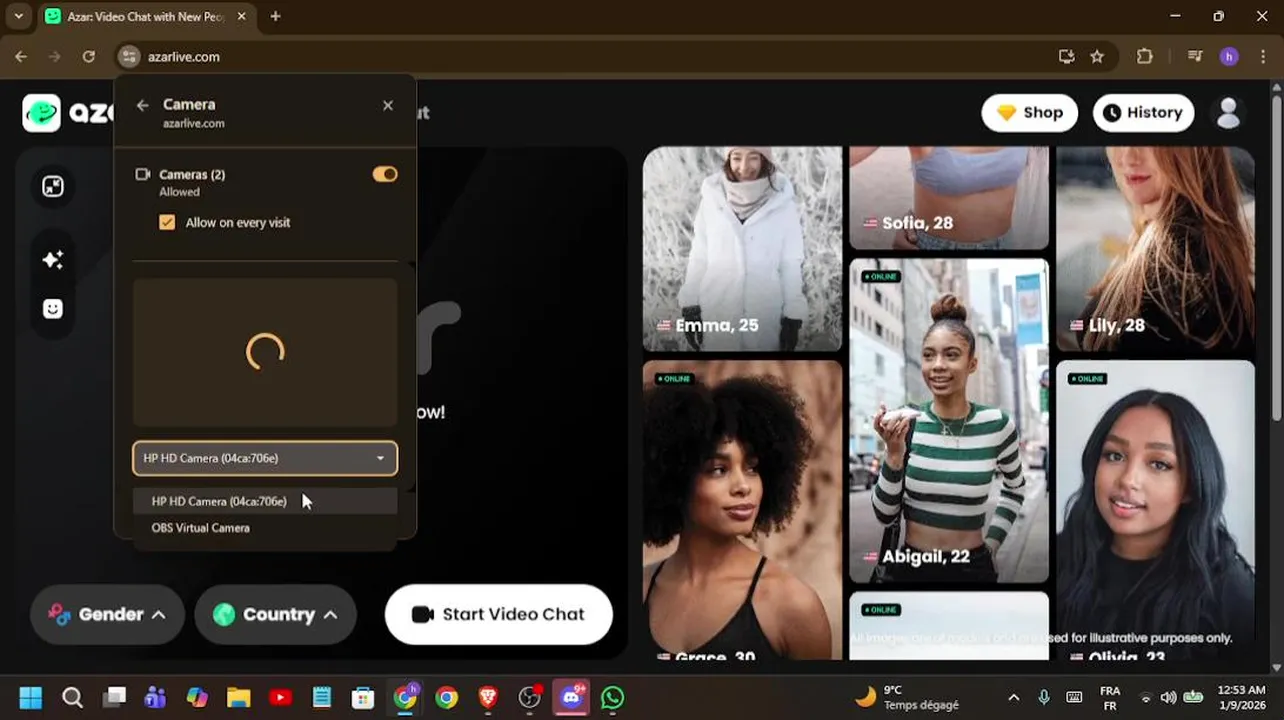Click the page vertical scrollbar
Image resolution: width=1284 pixels, height=720 pixels.
[x=1276, y=260]
